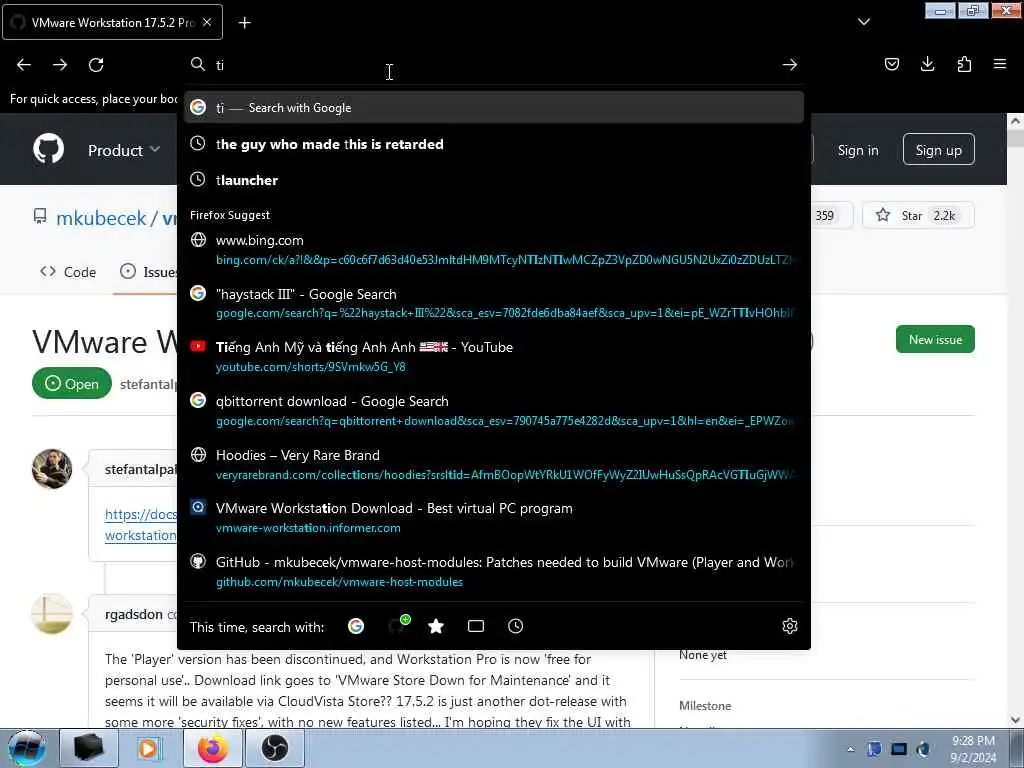Screen dimensions: 1024x768
Task: Open the rgadsdon username link
Action: pos(134,615)
